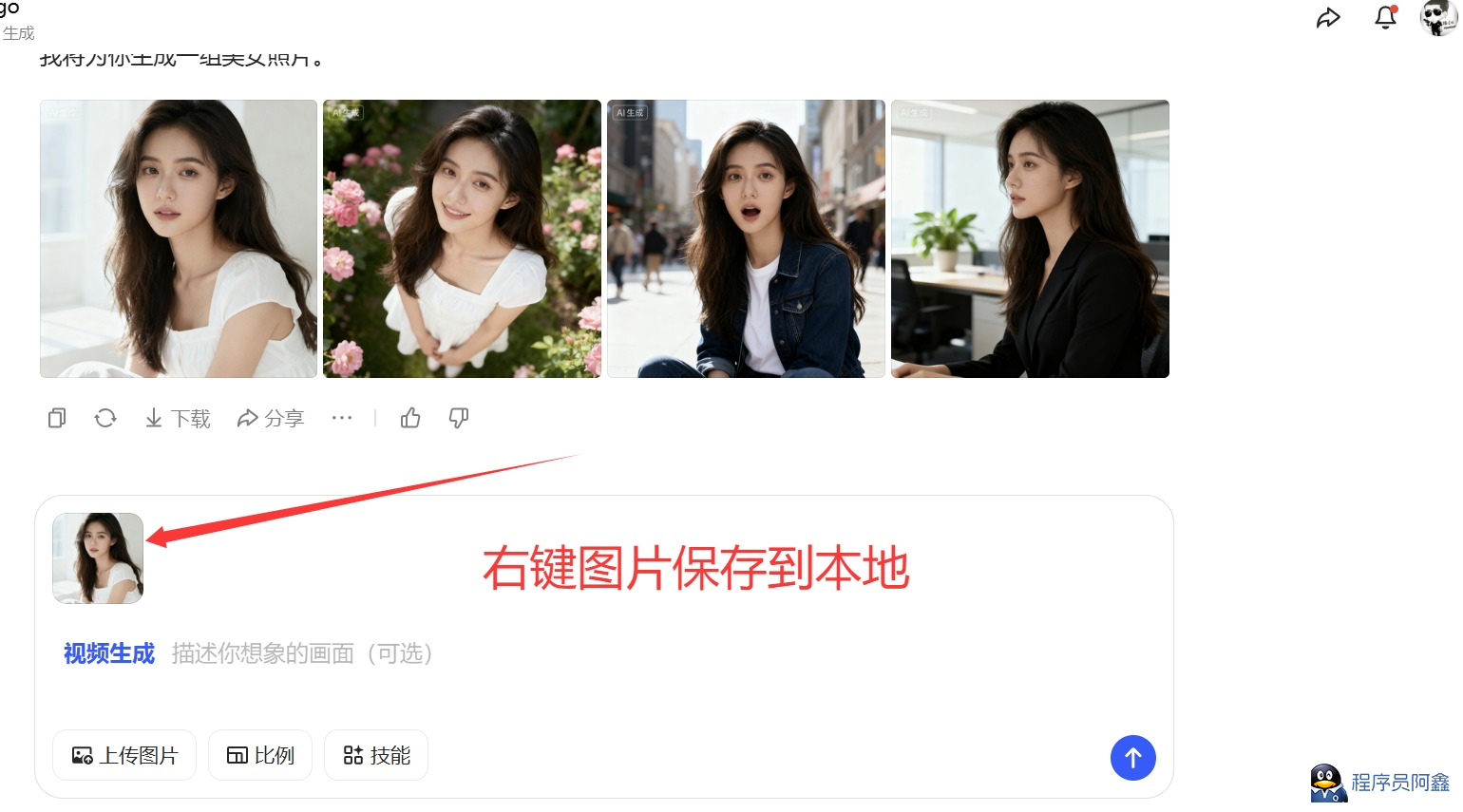1463x812 pixels.
Task: Open the generated office portrait in black blazer
Action: (1030, 238)
